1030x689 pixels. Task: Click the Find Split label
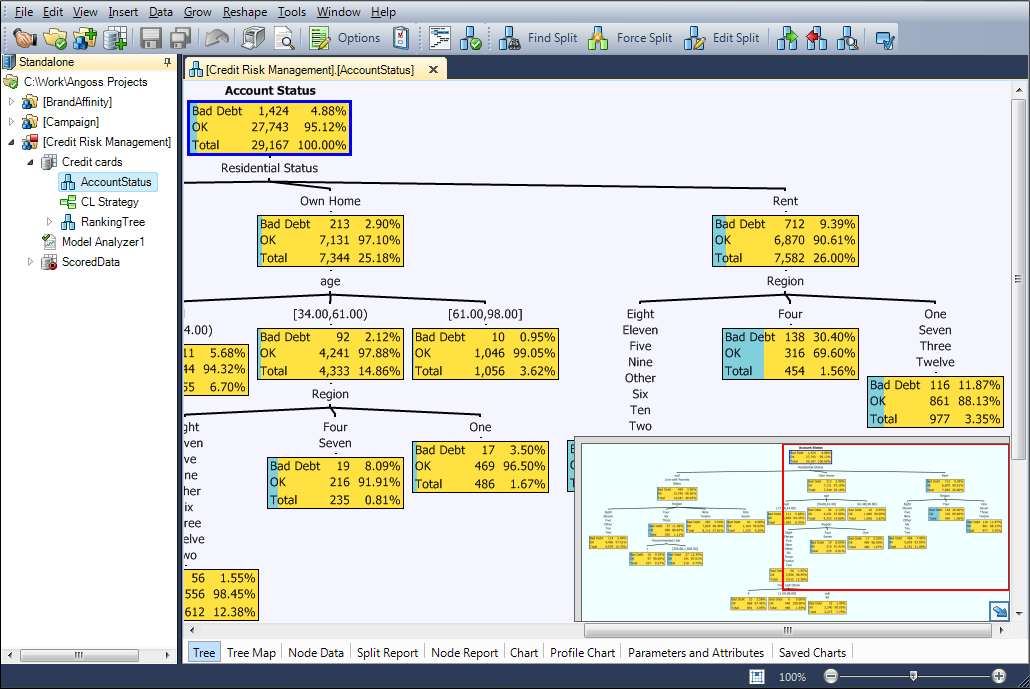pyautogui.click(x=552, y=38)
